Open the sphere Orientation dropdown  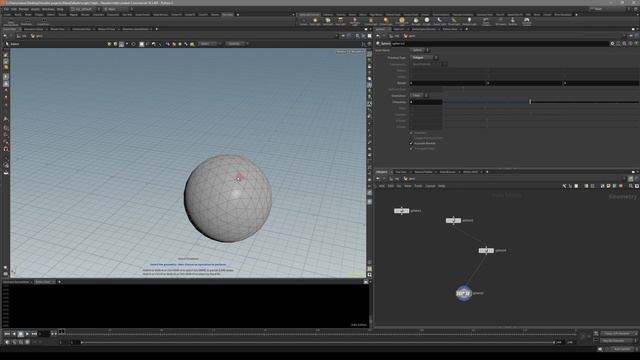419,96
